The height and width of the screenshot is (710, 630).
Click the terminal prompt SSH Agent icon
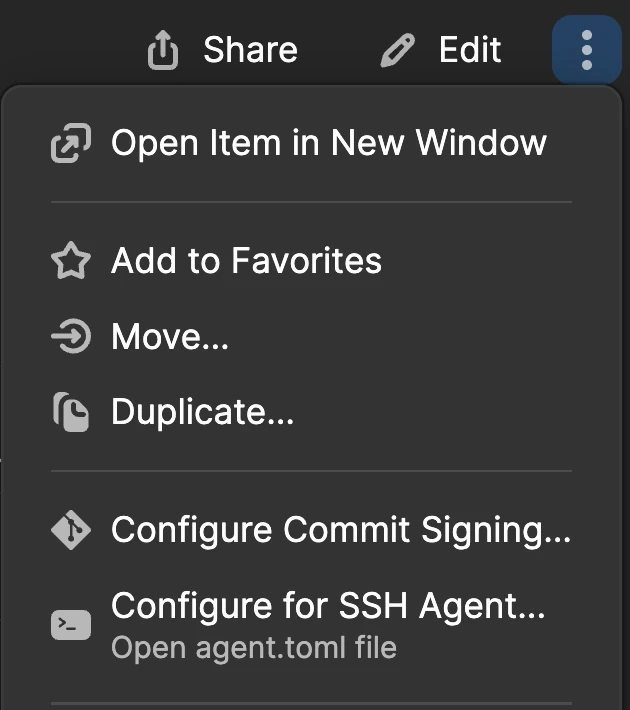(x=71, y=625)
